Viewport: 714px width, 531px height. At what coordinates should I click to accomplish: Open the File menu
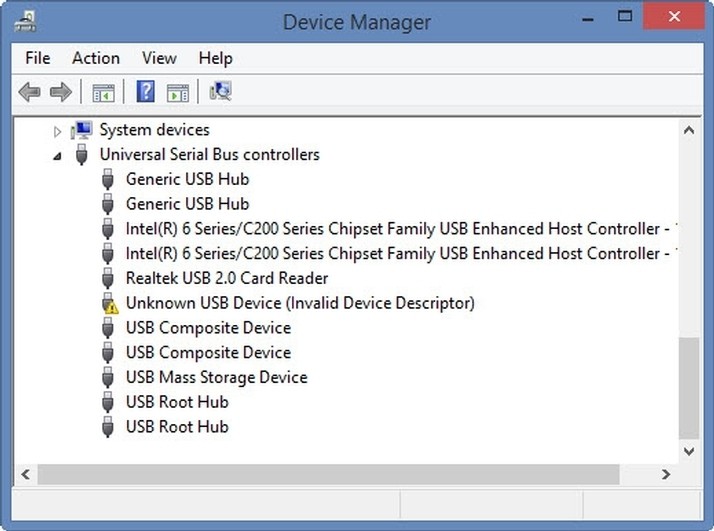[37, 58]
